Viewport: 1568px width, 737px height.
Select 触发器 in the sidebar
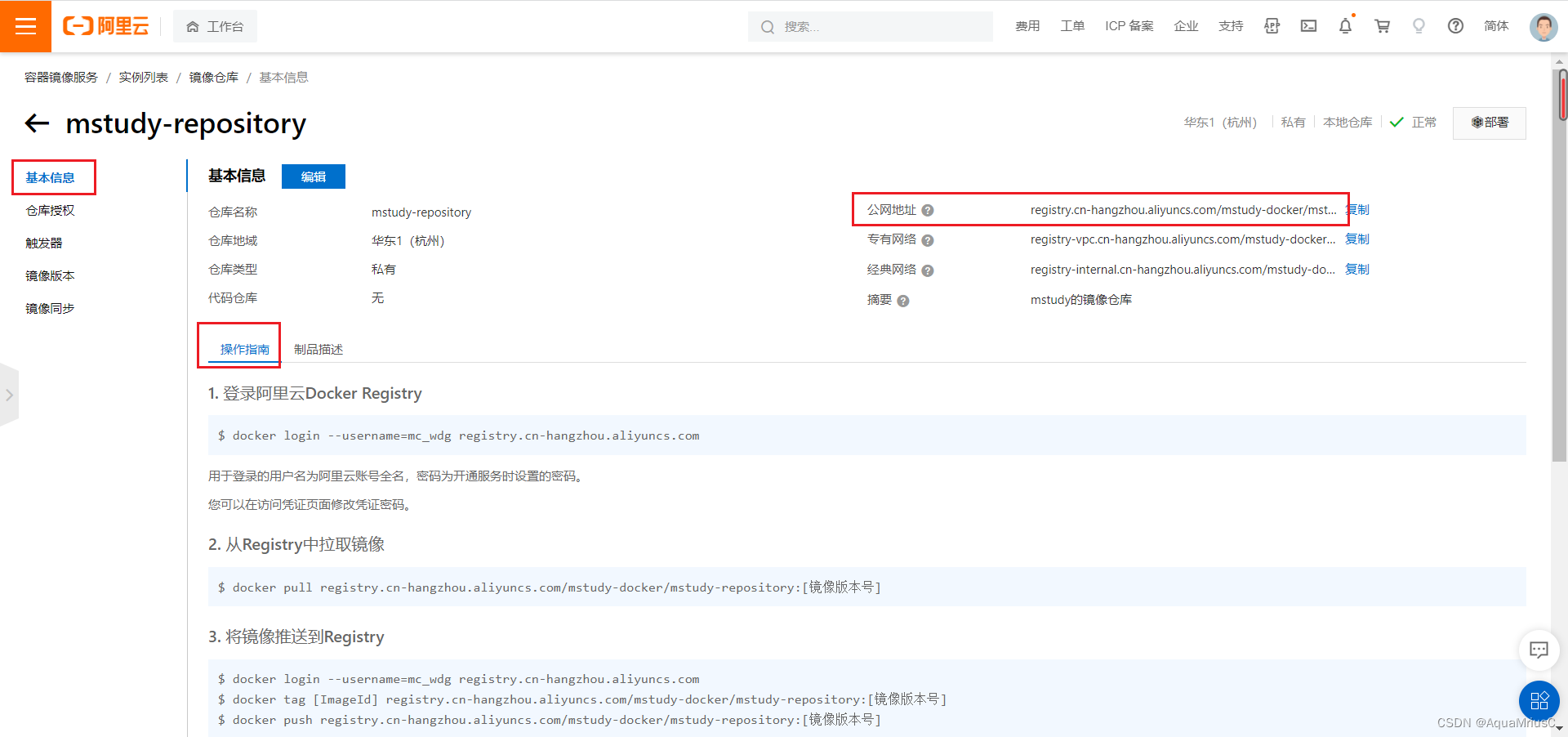pos(44,243)
